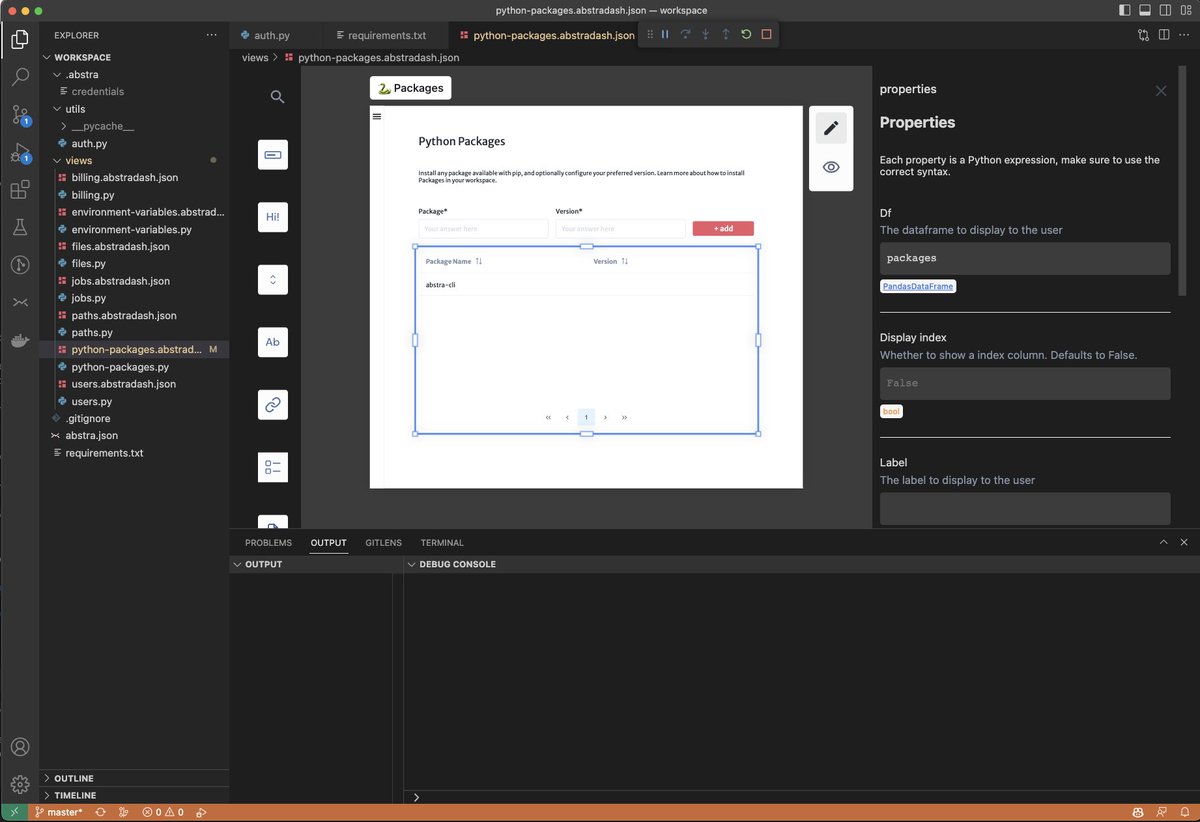
Task: Open the Manage gear menu
Action: [19, 785]
